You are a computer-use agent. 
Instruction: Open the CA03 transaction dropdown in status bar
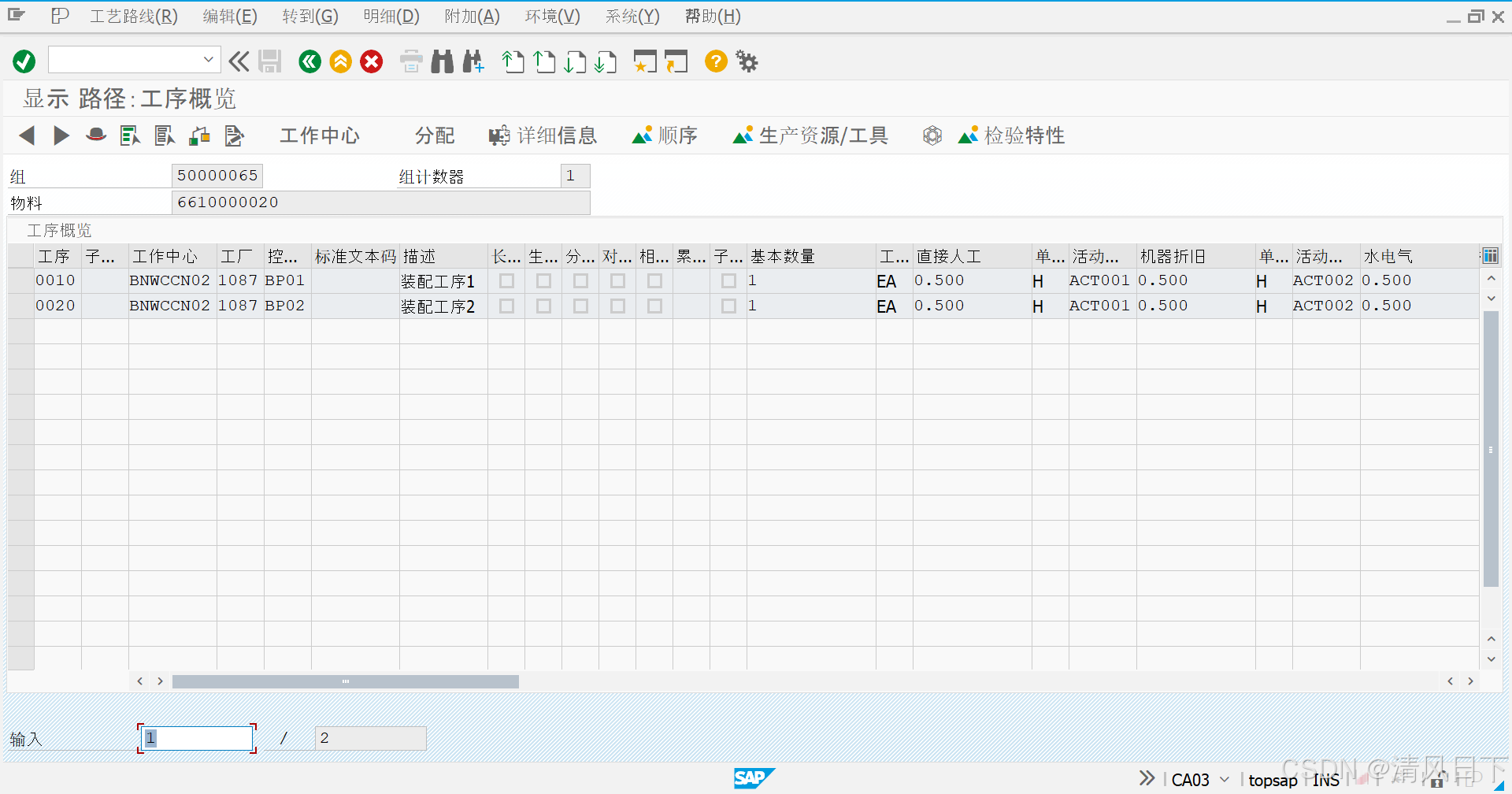click(1222, 778)
